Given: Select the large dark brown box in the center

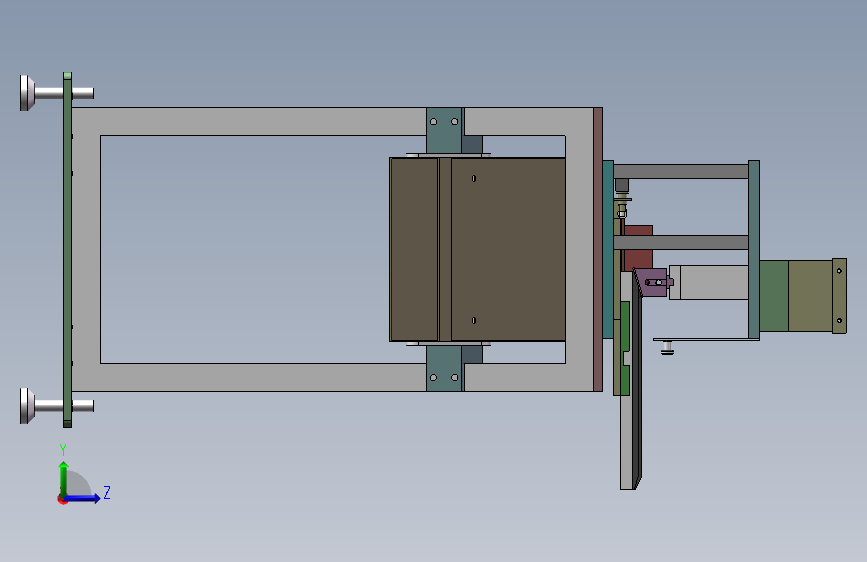Looking at the screenshot, I should (x=478, y=249).
